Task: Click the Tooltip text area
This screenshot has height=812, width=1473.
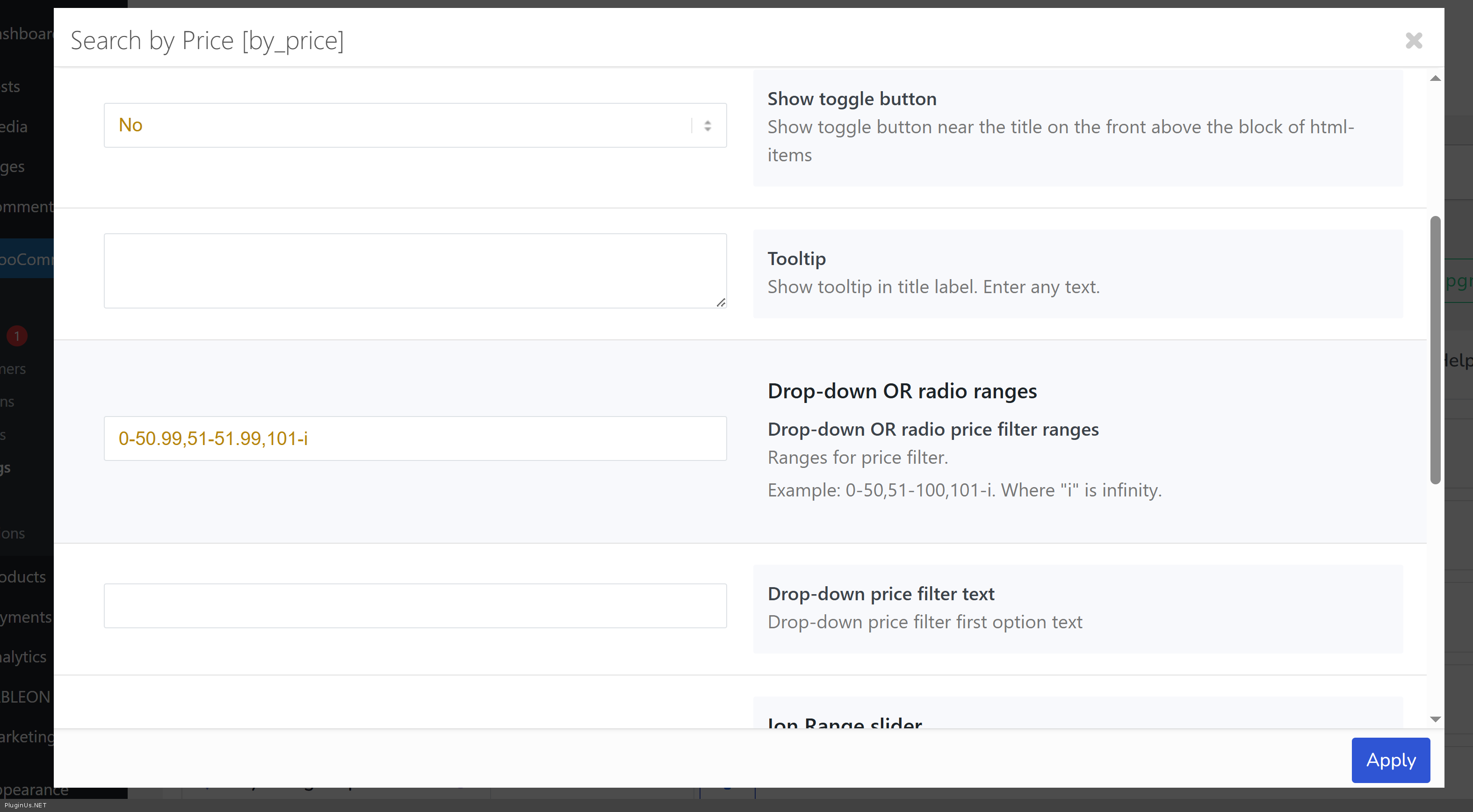Action: [415, 271]
